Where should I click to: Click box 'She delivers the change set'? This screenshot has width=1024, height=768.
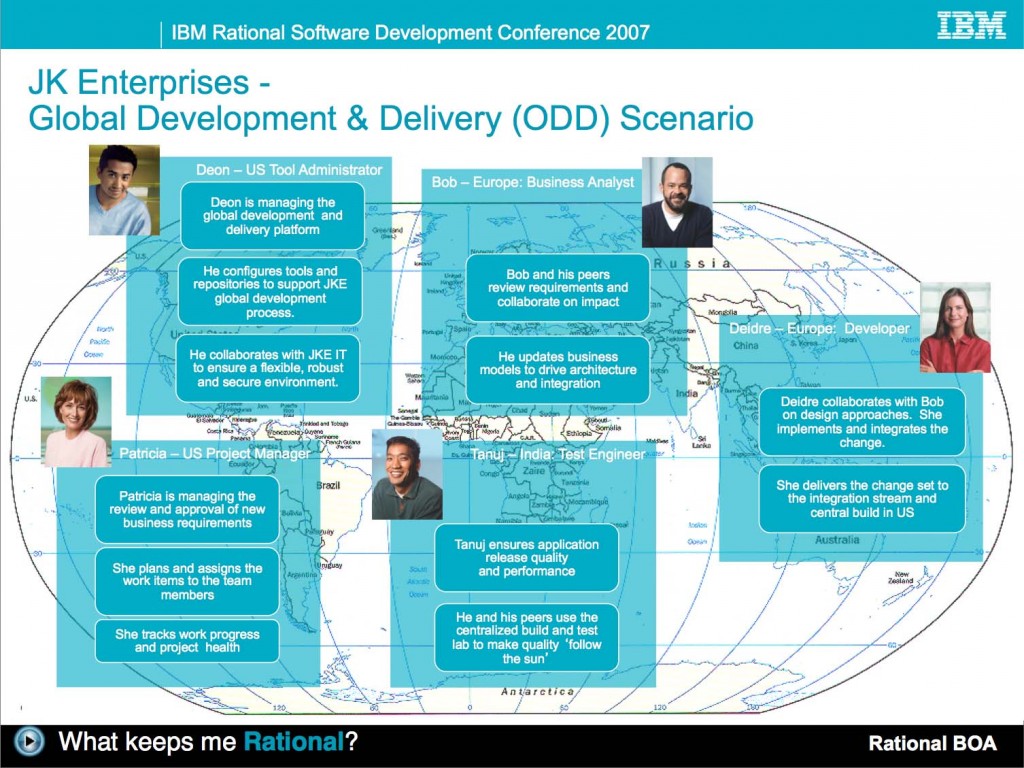pyautogui.click(x=862, y=499)
